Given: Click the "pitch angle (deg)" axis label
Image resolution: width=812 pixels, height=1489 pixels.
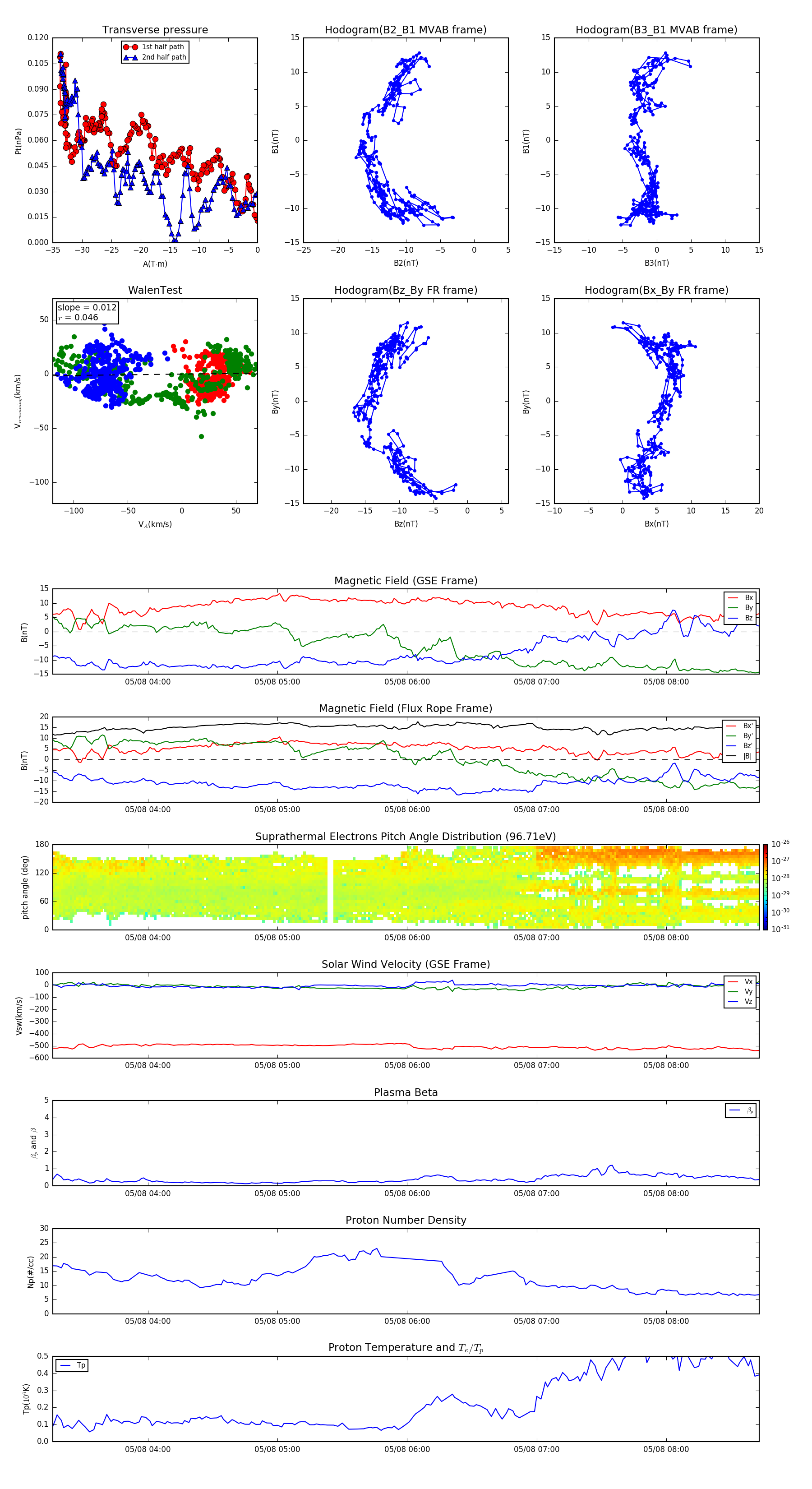Looking at the screenshot, I should coord(25,887).
